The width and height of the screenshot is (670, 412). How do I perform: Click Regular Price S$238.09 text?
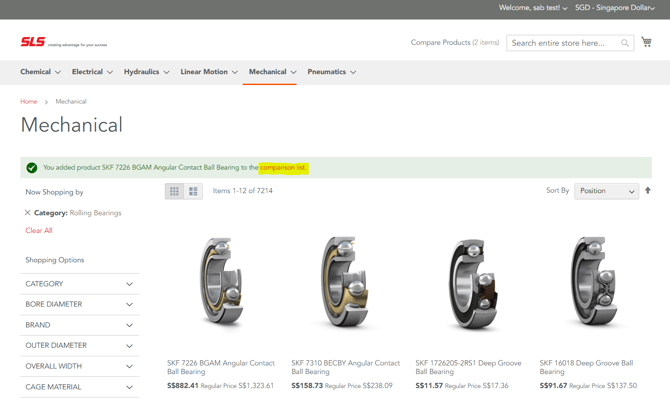click(x=359, y=386)
